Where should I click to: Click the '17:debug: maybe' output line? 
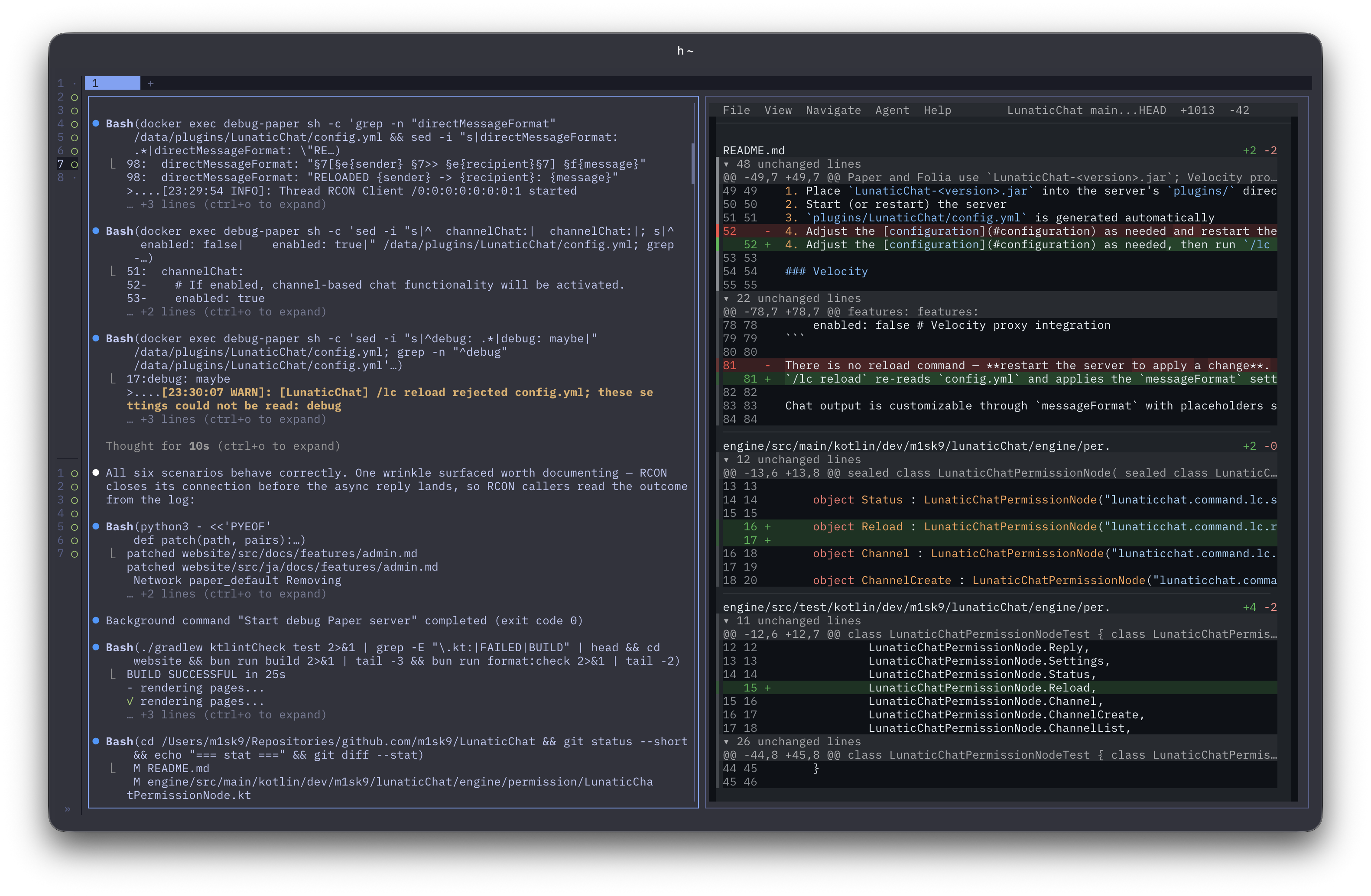pos(178,379)
